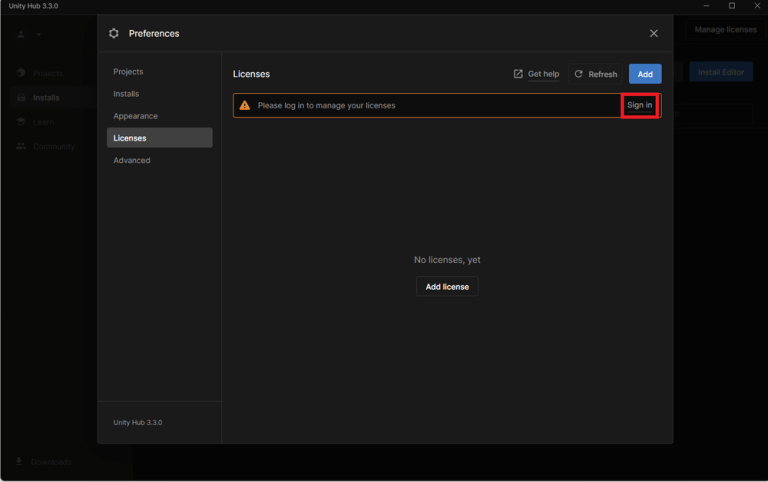The width and height of the screenshot is (768, 482).
Task: Select Projects in the Preferences sidebar
Action: [x=128, y=72]
